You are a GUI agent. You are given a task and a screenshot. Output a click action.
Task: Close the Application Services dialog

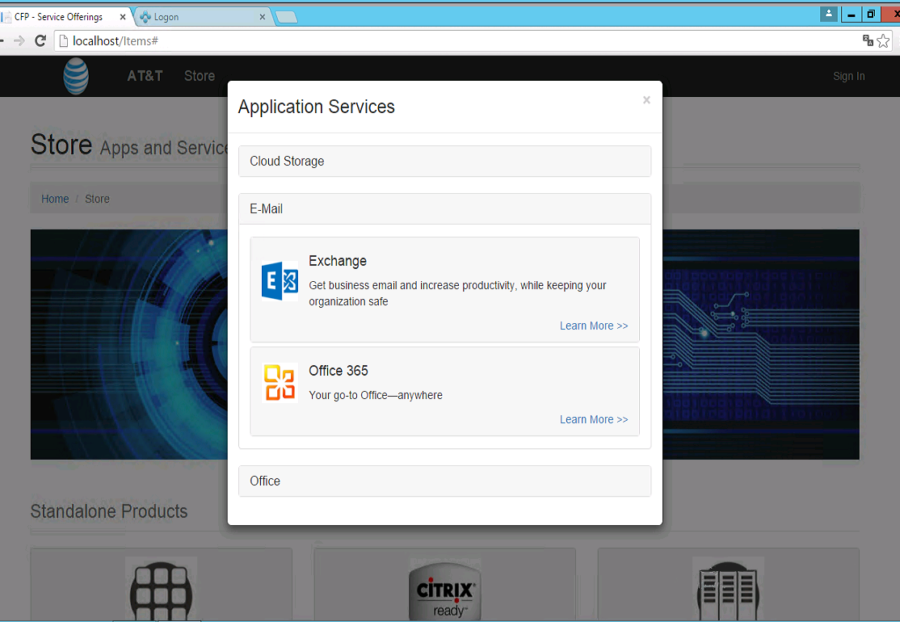646,100
